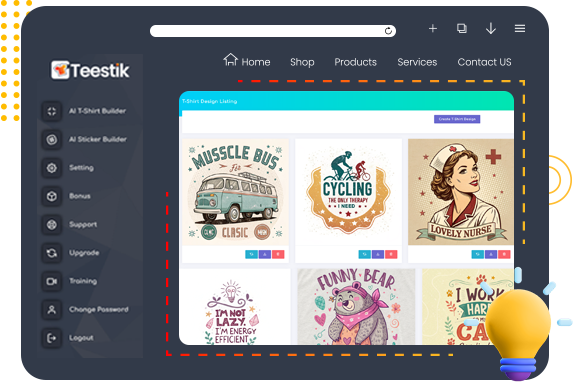The width and height of the screenshot is (573, 382).
Task: Click the browser address bar field
Action: click(273, 31)
